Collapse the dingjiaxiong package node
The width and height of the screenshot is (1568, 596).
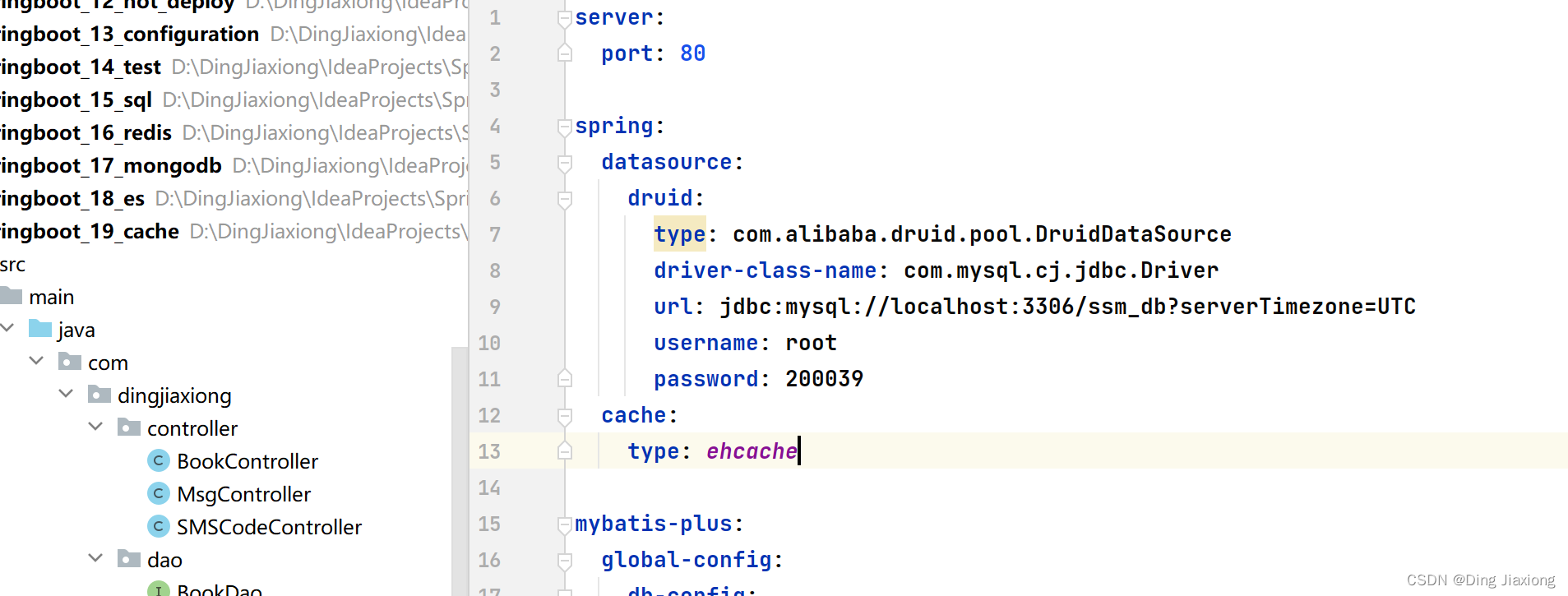point(66,394)
